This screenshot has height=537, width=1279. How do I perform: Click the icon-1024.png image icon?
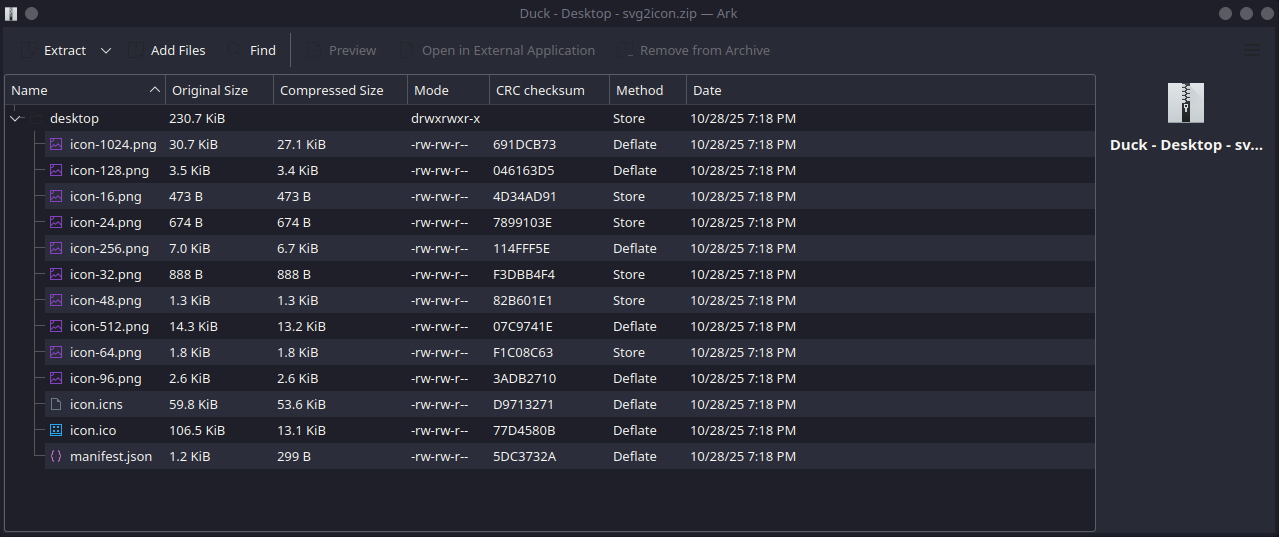(56, 144)
